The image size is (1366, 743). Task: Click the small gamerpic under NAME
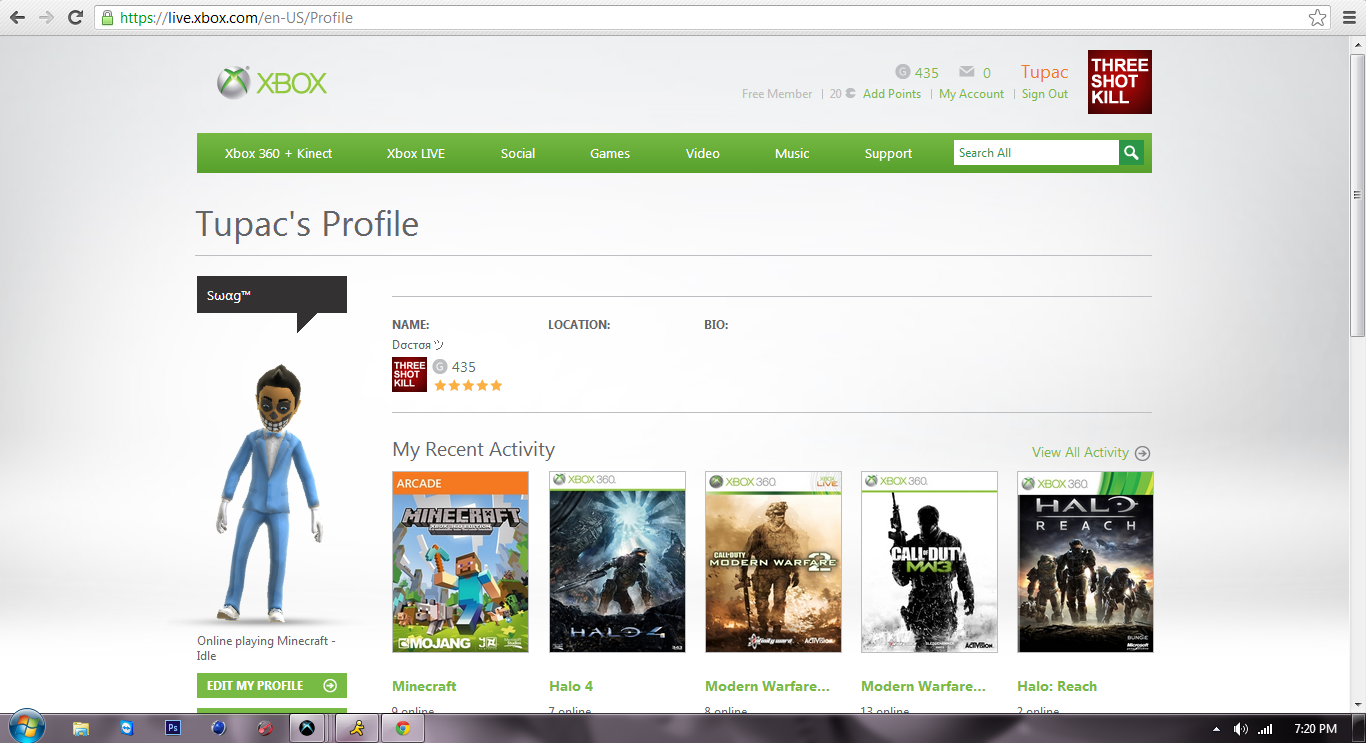click(x=409, y=375)
